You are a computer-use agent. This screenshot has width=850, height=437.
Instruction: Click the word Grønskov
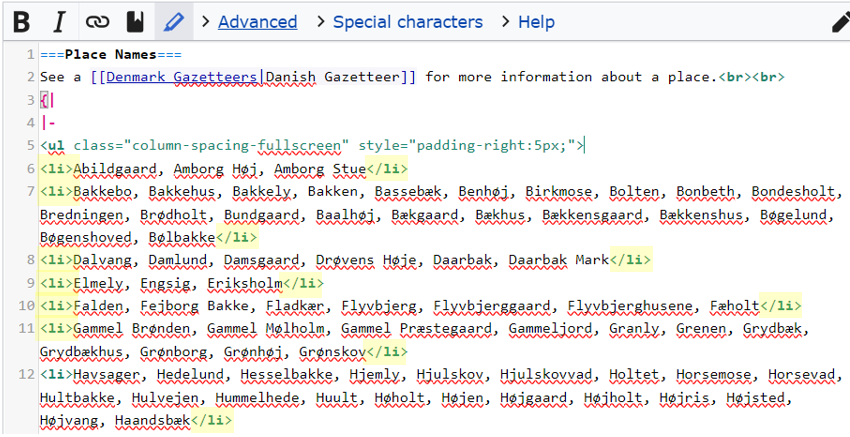click(x=333, y=352)
